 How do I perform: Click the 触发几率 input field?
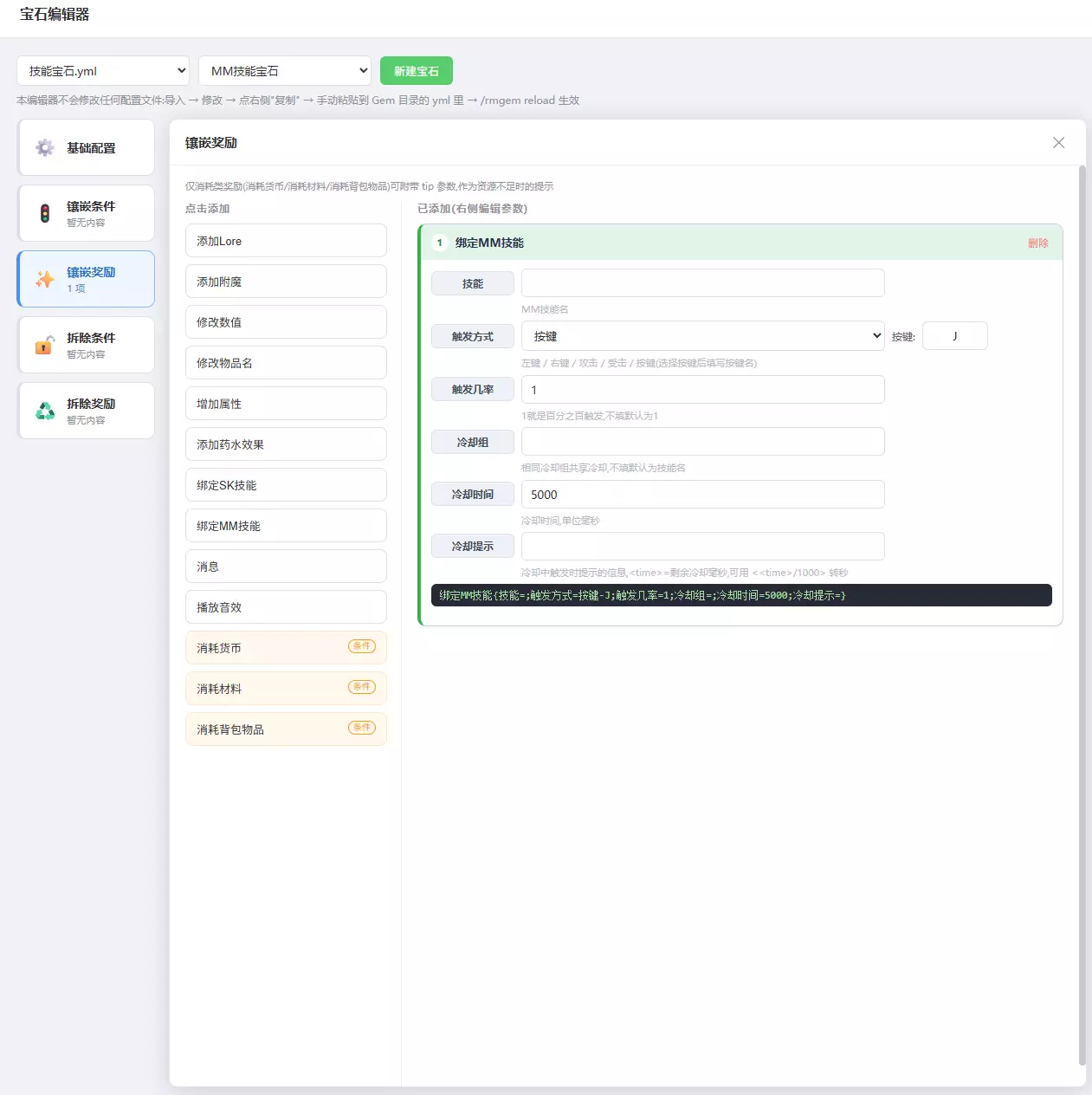tap(703, 390)
